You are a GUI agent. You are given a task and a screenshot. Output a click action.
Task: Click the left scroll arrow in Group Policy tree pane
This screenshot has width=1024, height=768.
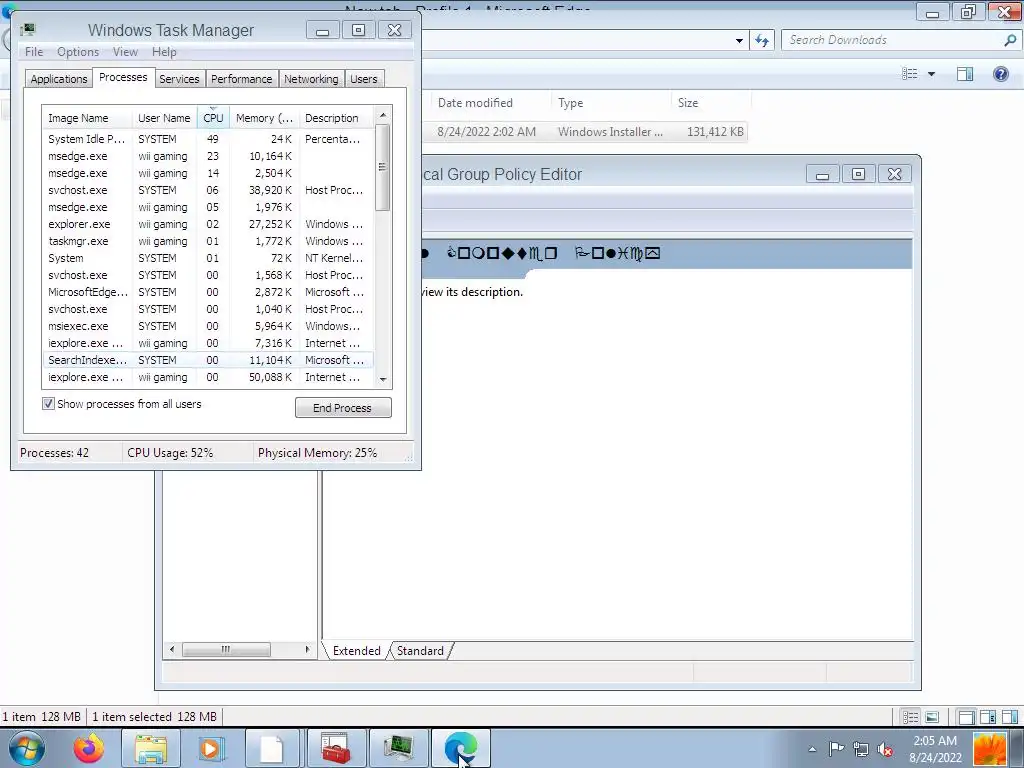click(172, 649)
